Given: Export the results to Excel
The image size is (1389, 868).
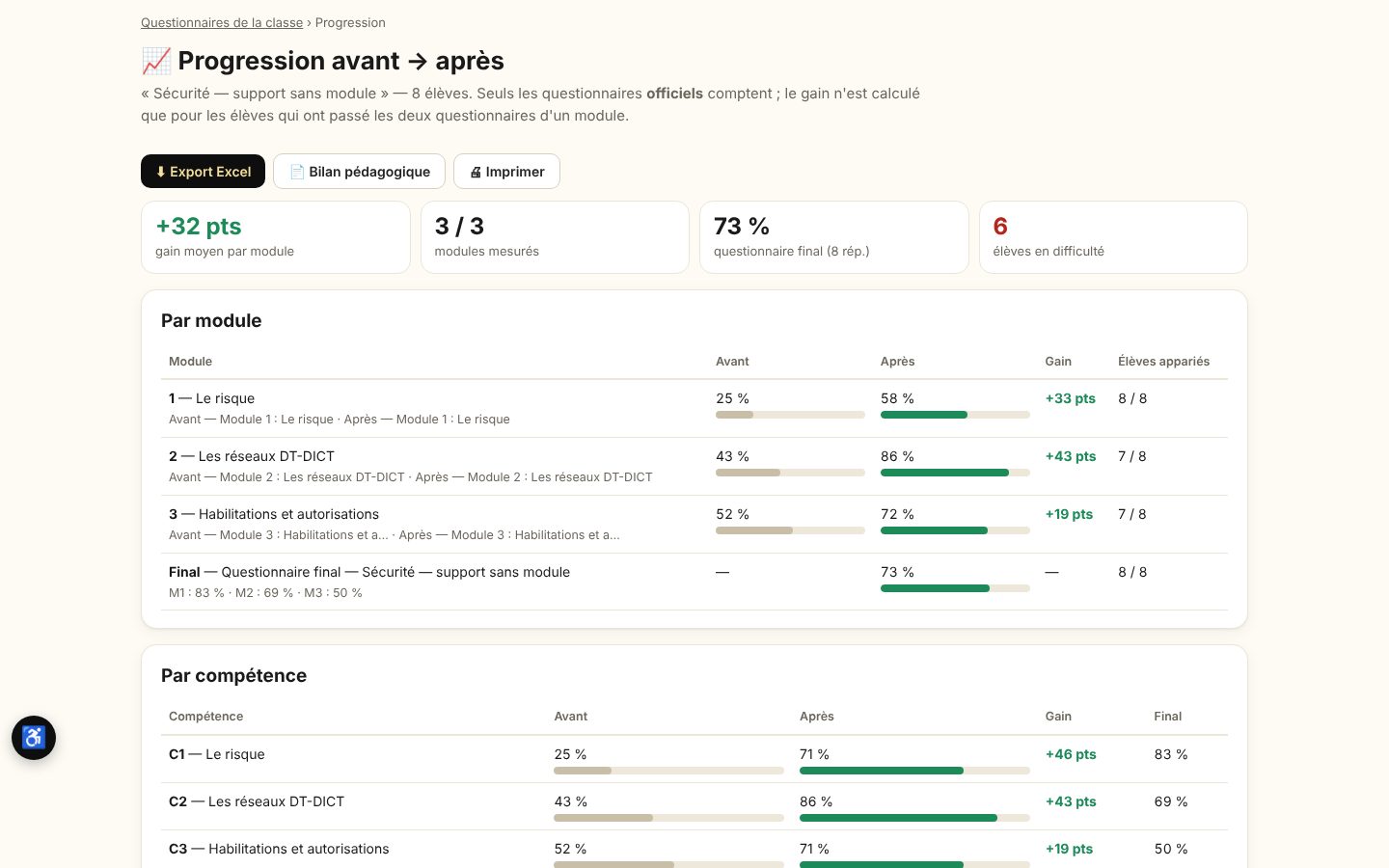Looking at the screenshot, I should [203, 172].
